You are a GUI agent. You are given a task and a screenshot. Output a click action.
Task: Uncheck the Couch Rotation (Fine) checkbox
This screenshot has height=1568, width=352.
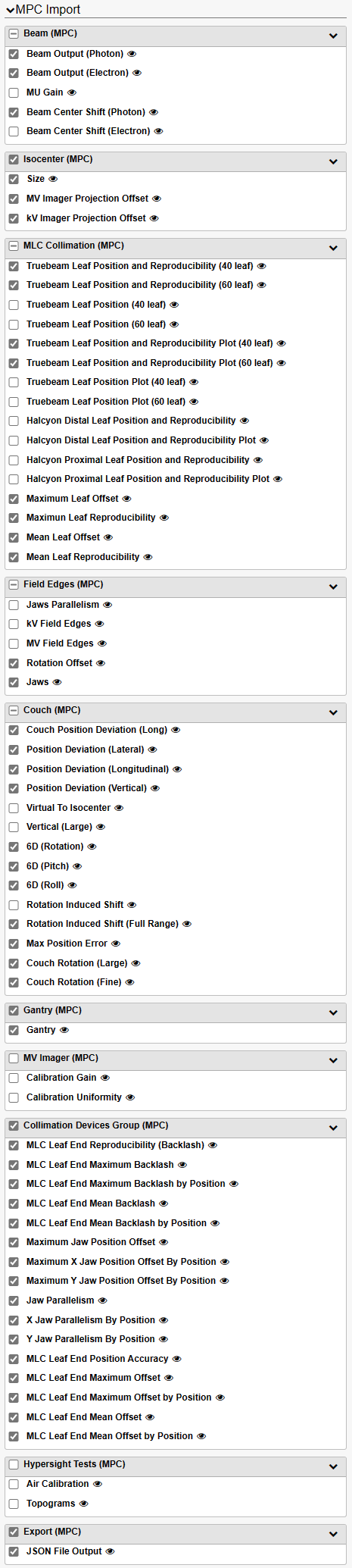click(x=14, y=982)
